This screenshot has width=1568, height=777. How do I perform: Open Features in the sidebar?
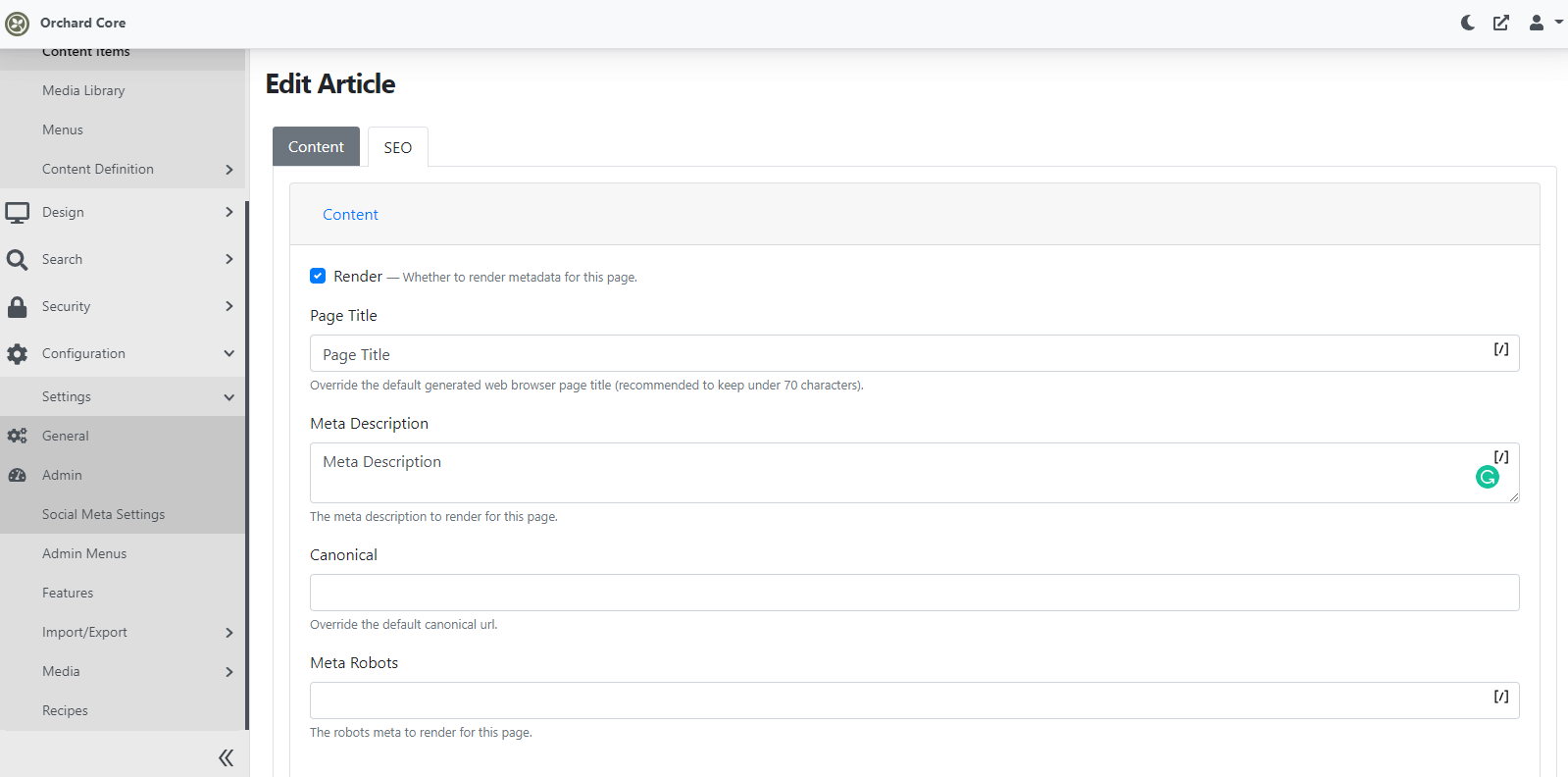[x=68, y=593]
